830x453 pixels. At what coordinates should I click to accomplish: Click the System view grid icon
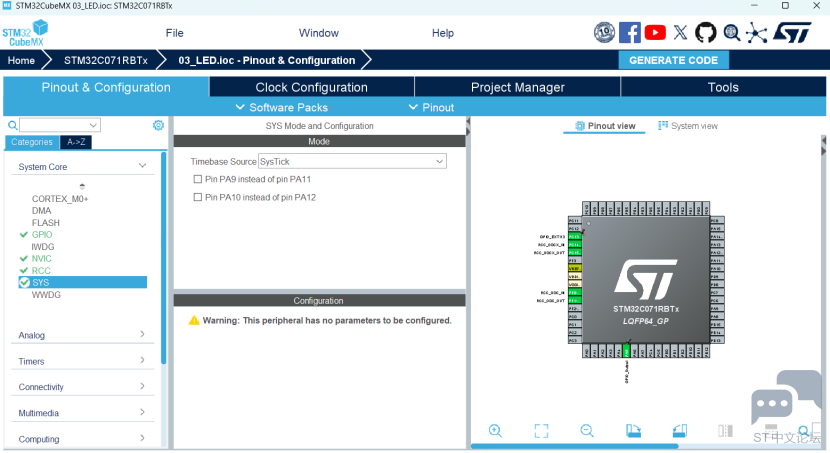pos(663,125)
